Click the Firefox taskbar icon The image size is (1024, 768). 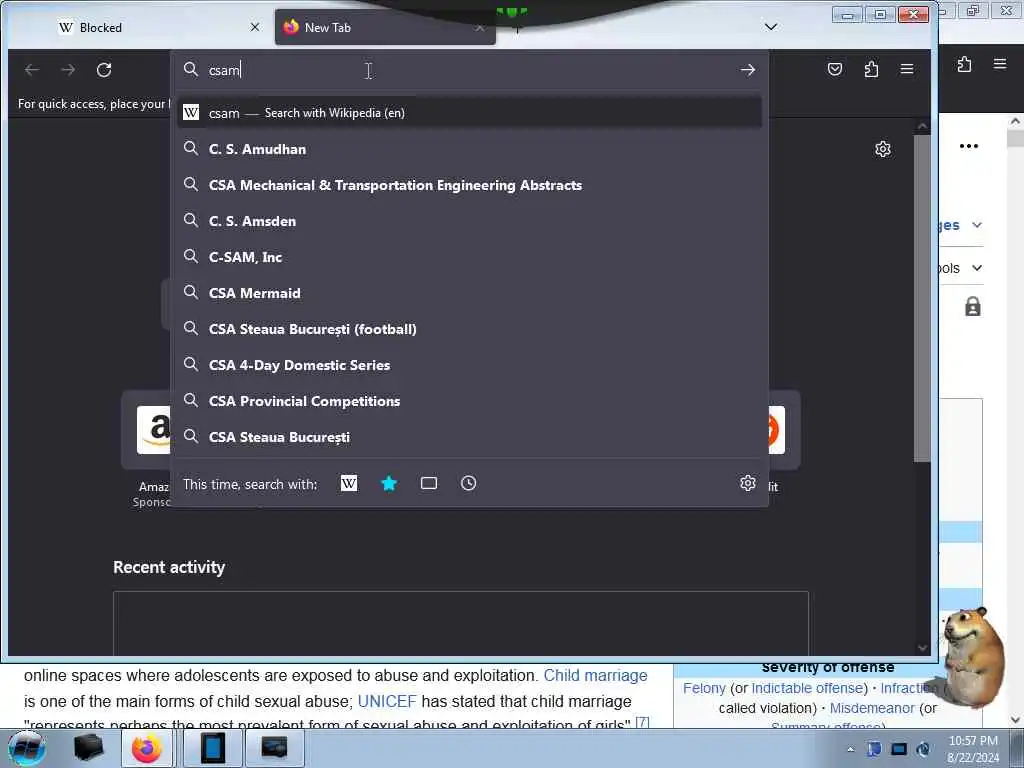coord(146,748)
